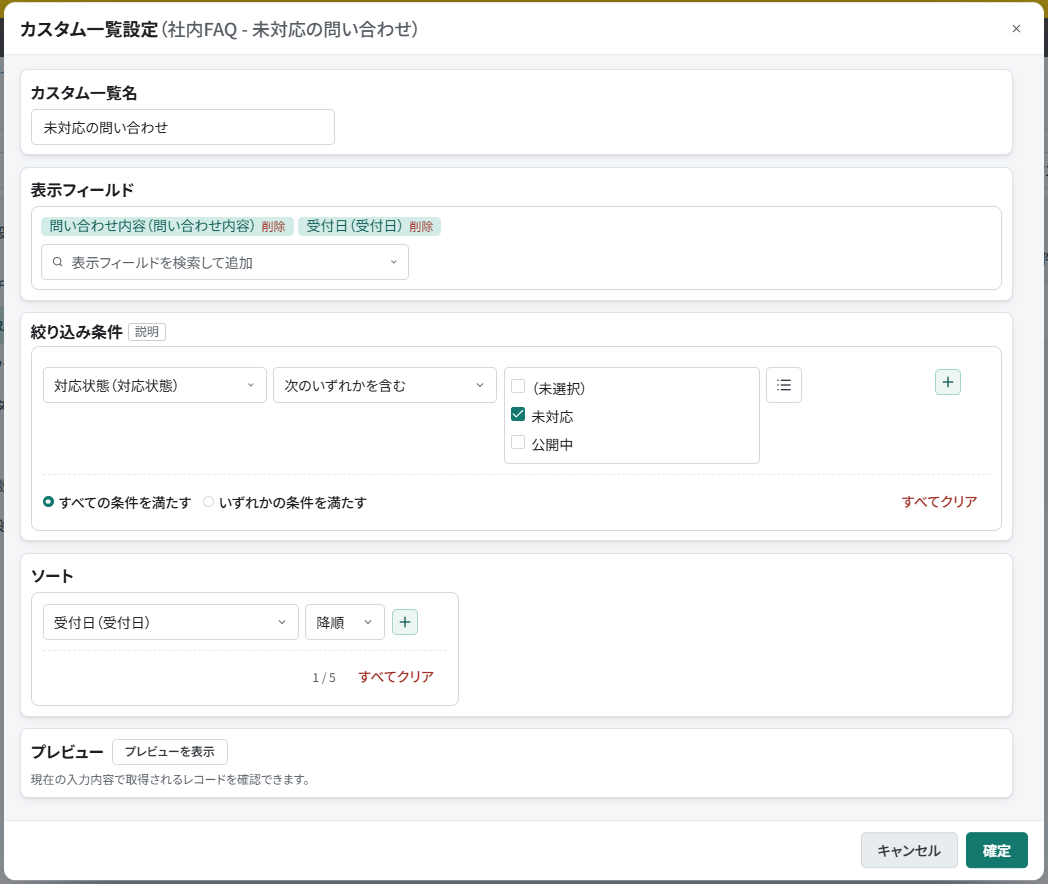The height and width of the screenshot is (884, 1048).
Task: Click the 確定 button
Action: coord(997,851)
